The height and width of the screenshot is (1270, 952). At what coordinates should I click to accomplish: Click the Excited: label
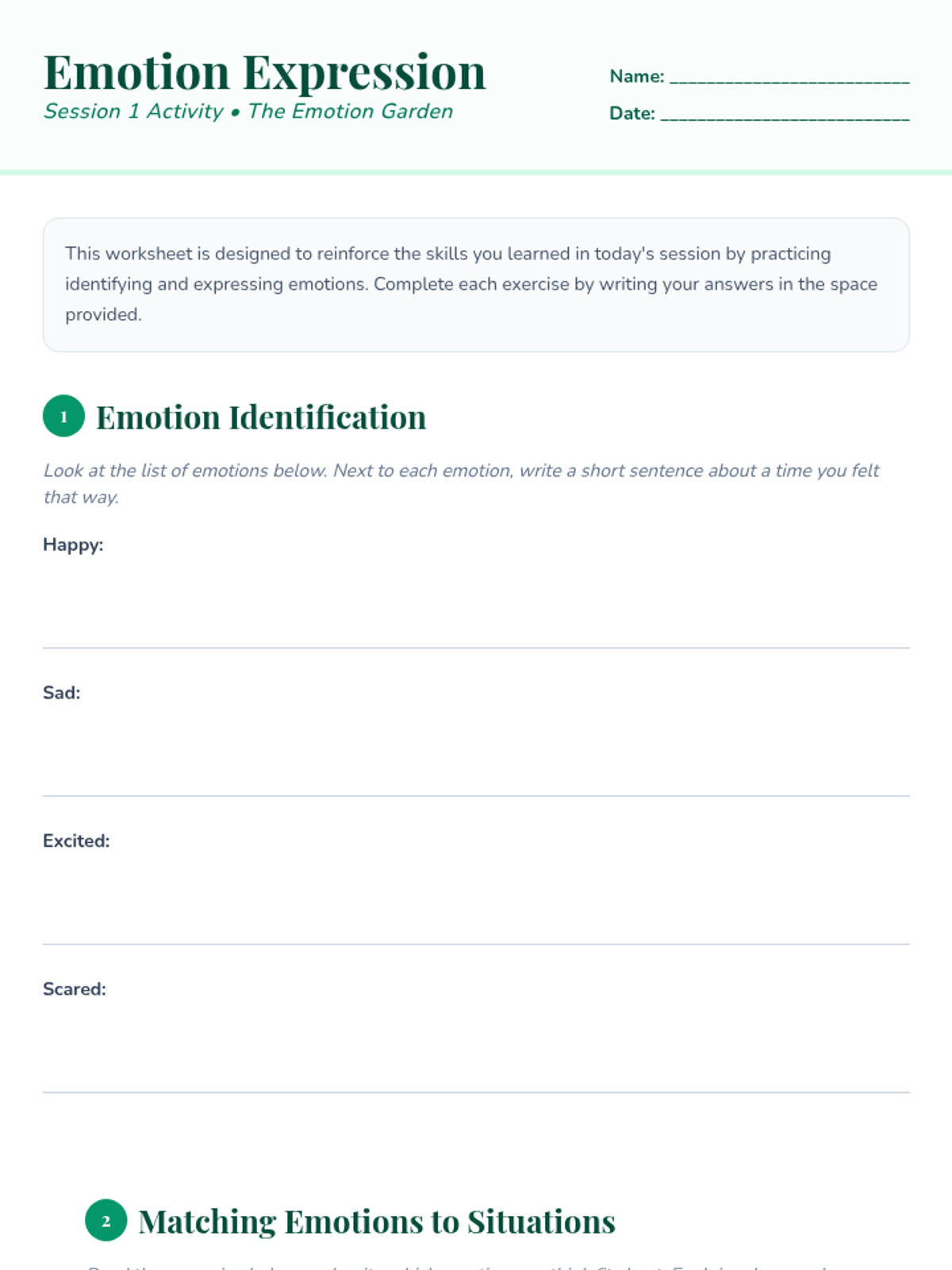[76, 841]
